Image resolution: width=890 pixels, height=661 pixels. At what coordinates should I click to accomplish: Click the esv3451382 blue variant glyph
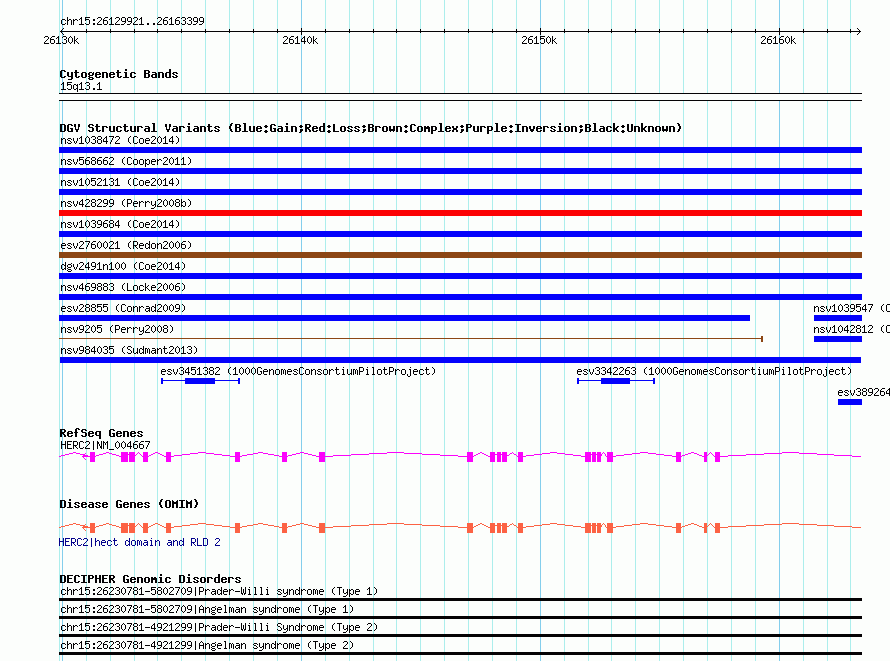click(200, 381)
